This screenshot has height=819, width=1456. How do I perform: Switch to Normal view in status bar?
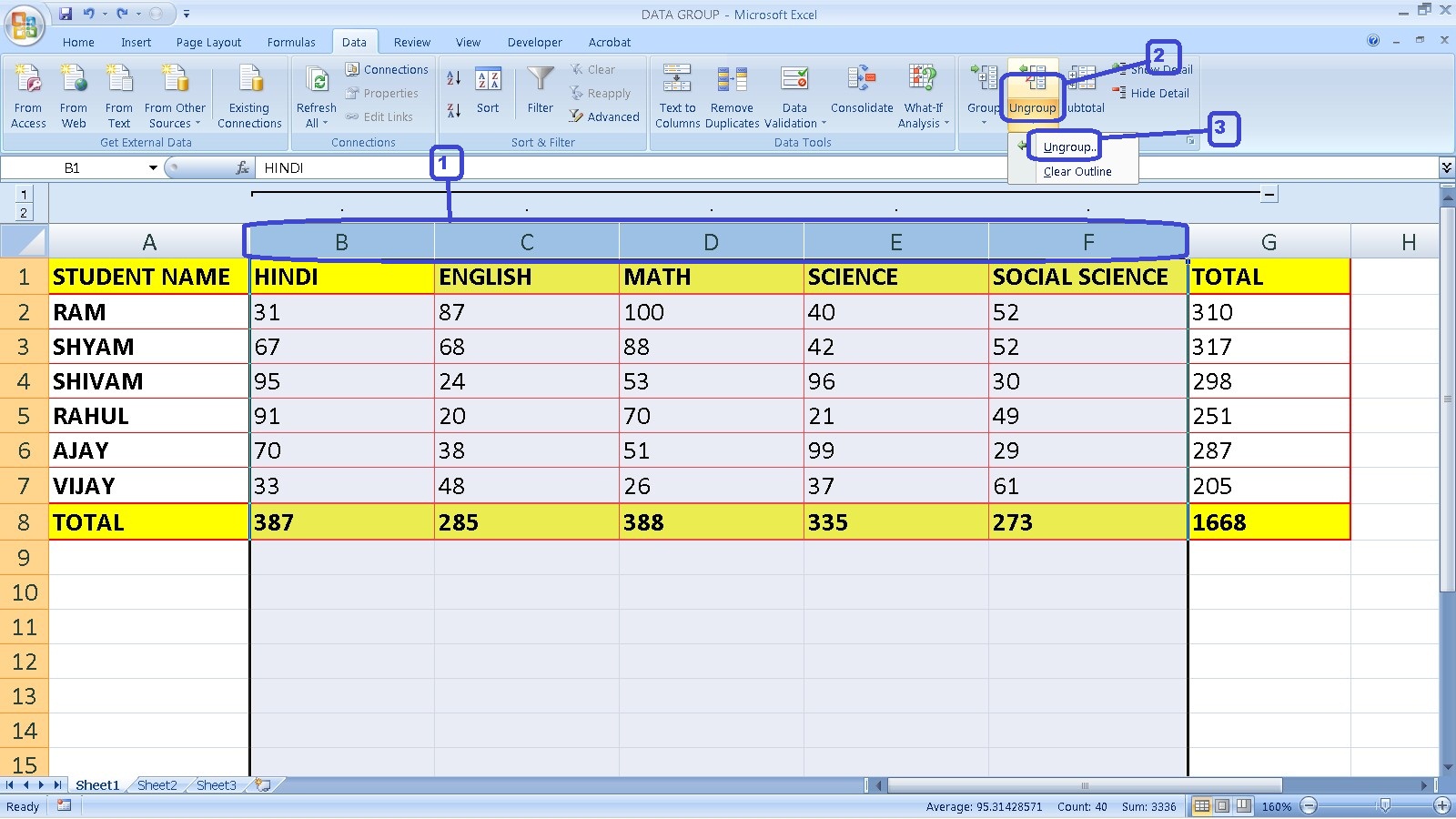[x=1202, y=806]
